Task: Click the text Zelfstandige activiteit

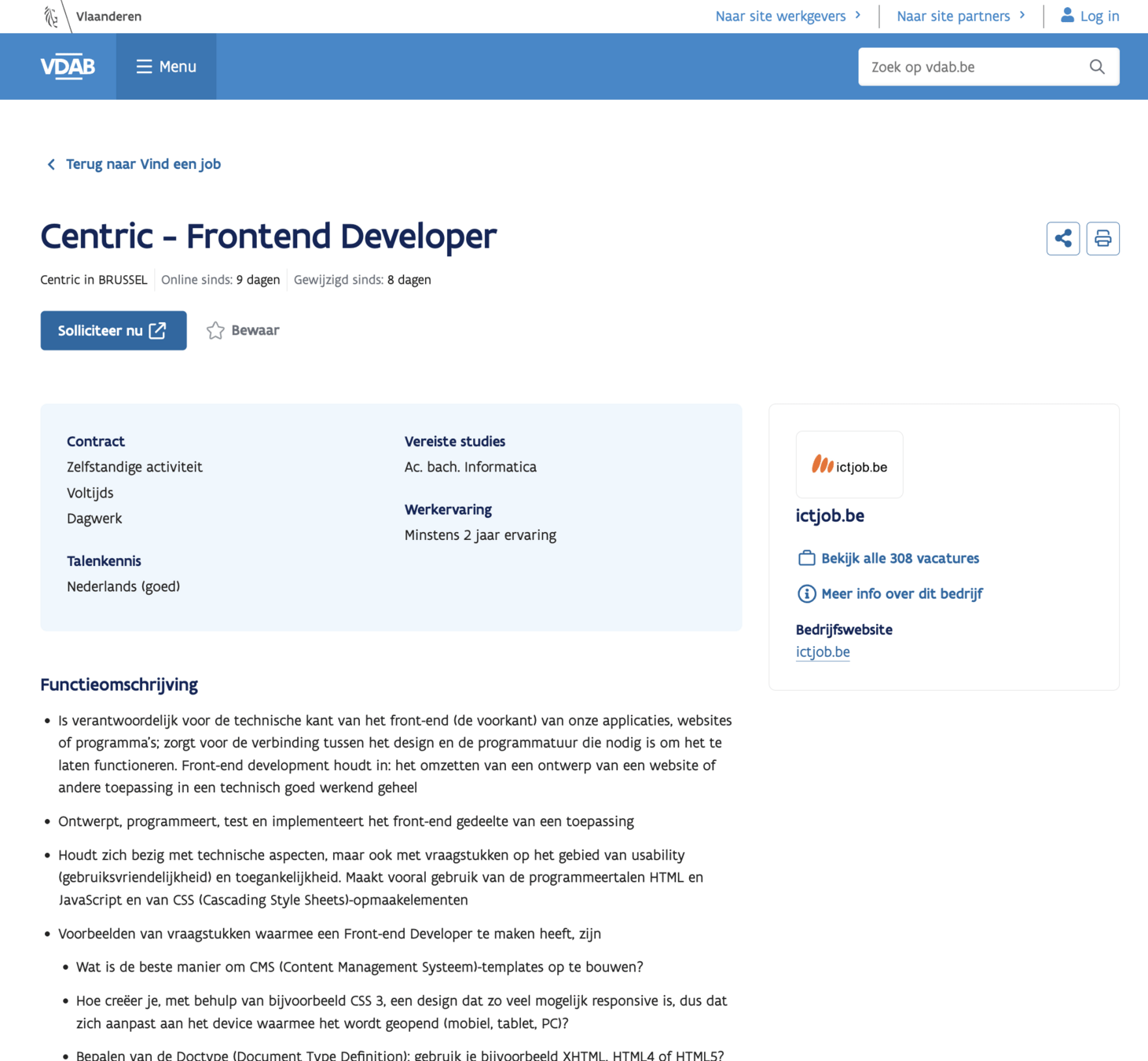Action: pyautogui.click(x=134, y=467)
